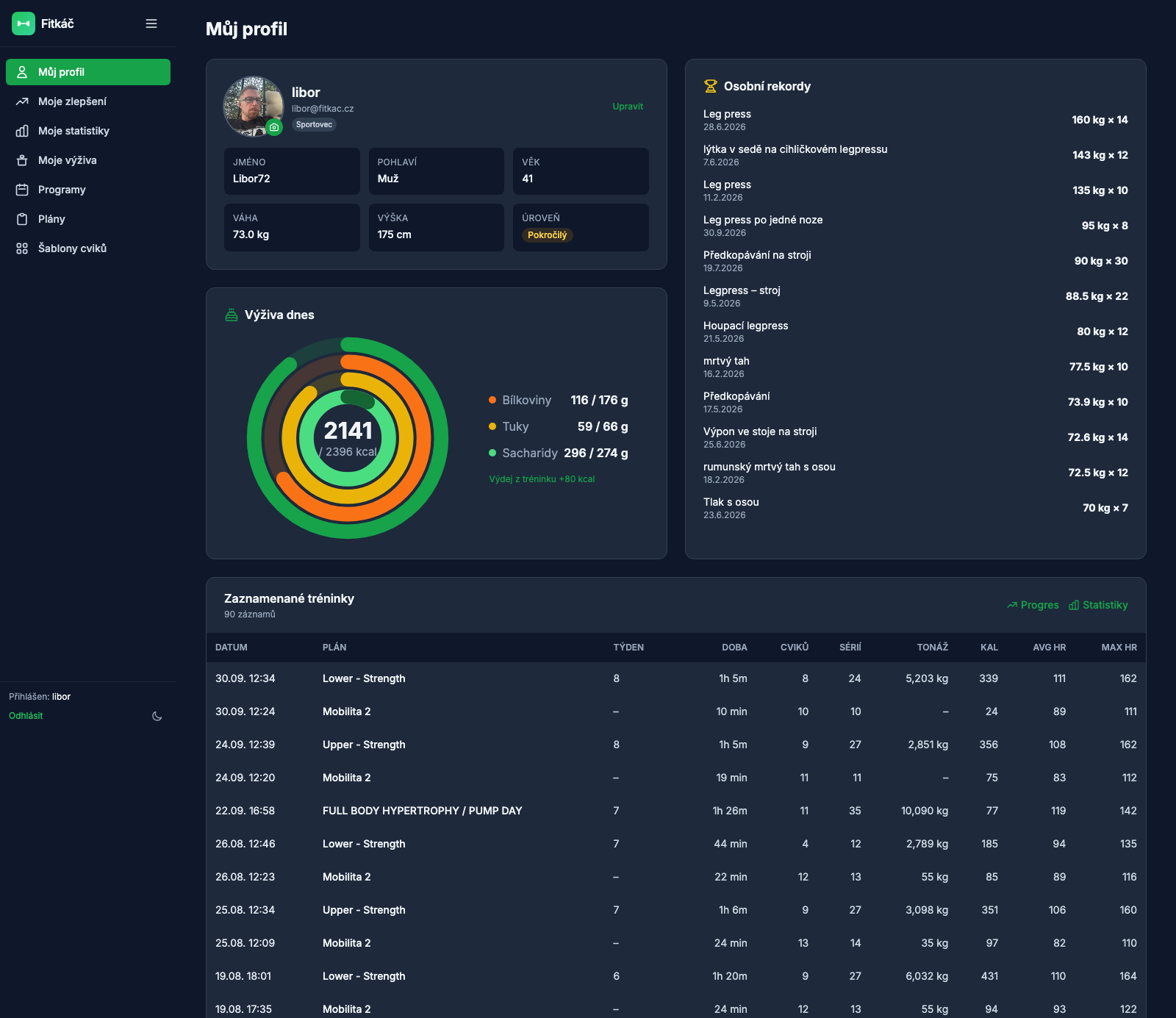Screen dimensions: 1176x1018
Task: Click the Upravit profile link
Action: [628, 107]
